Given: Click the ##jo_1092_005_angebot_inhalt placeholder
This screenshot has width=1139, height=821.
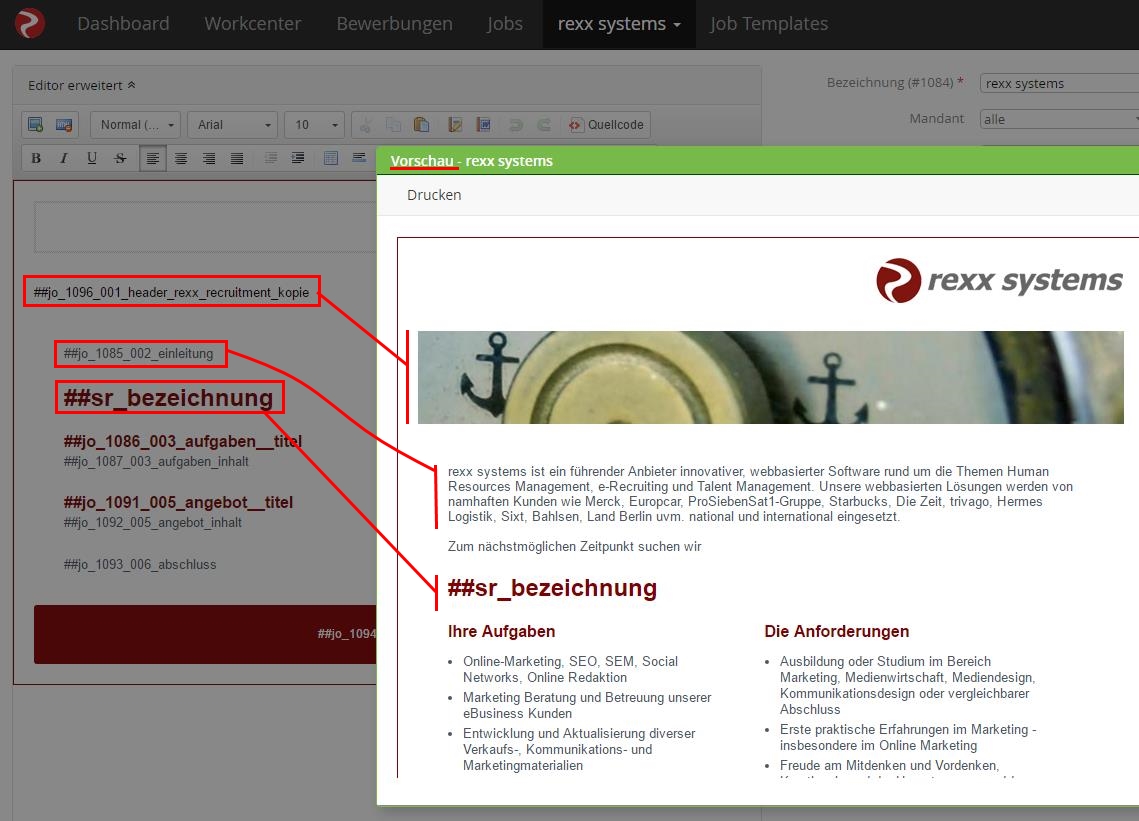Looking at the screenshot, I should [153, 522].
